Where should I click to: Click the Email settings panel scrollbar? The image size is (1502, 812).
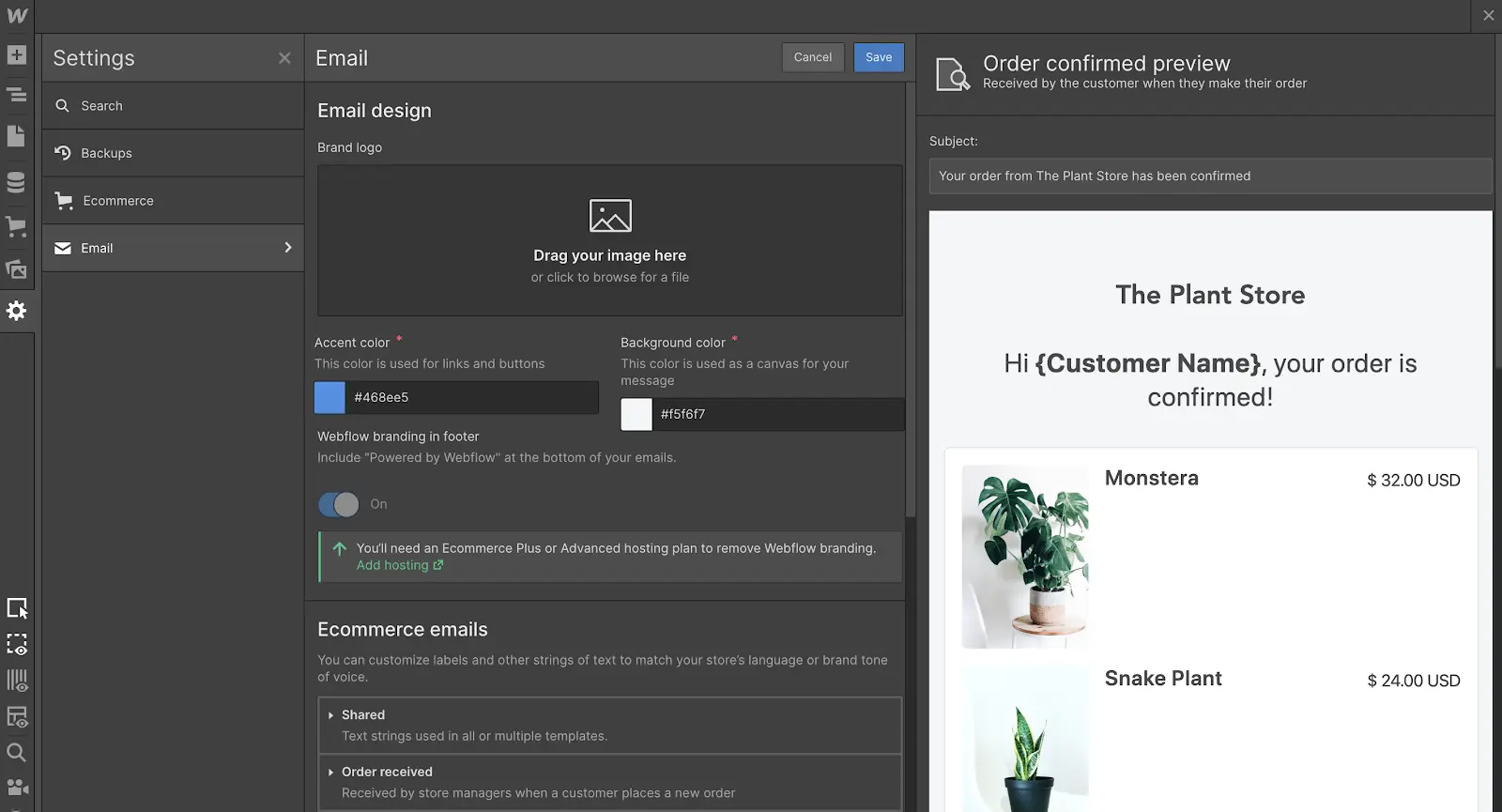click(910, 300)
